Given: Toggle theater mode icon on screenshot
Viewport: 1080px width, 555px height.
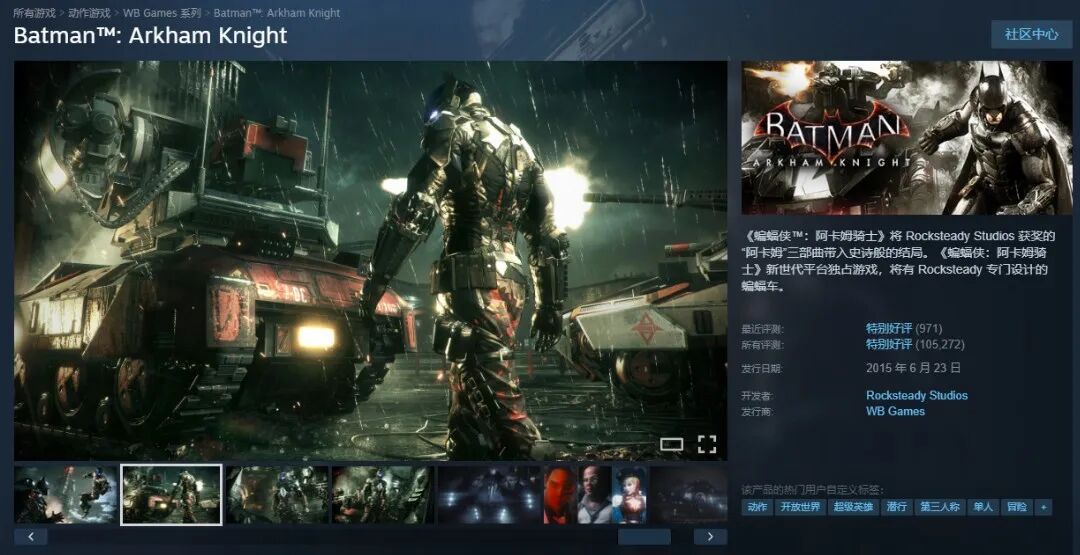Looking at the screenshot, I should [x=671, y=444].
